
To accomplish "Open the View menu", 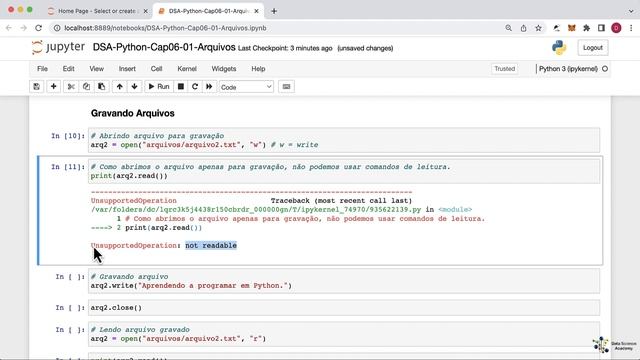I will click(x=97, y=69).
